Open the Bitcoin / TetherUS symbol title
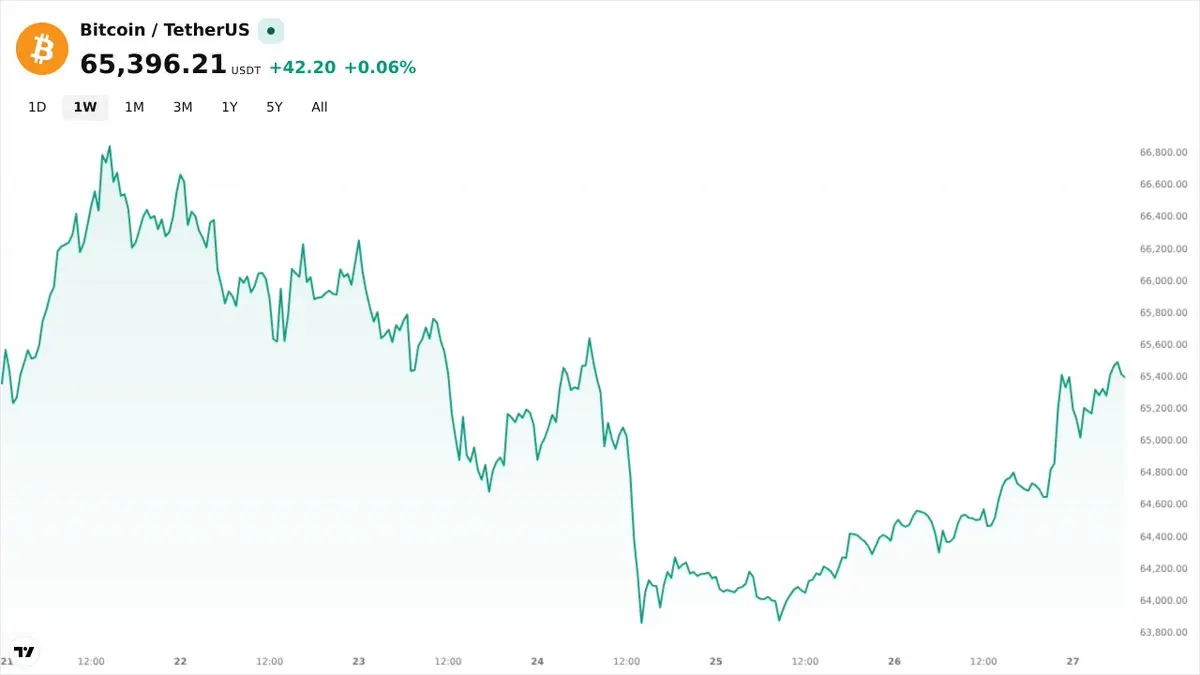The height and width of the screenshot is (675, 1200). point(165,30)
